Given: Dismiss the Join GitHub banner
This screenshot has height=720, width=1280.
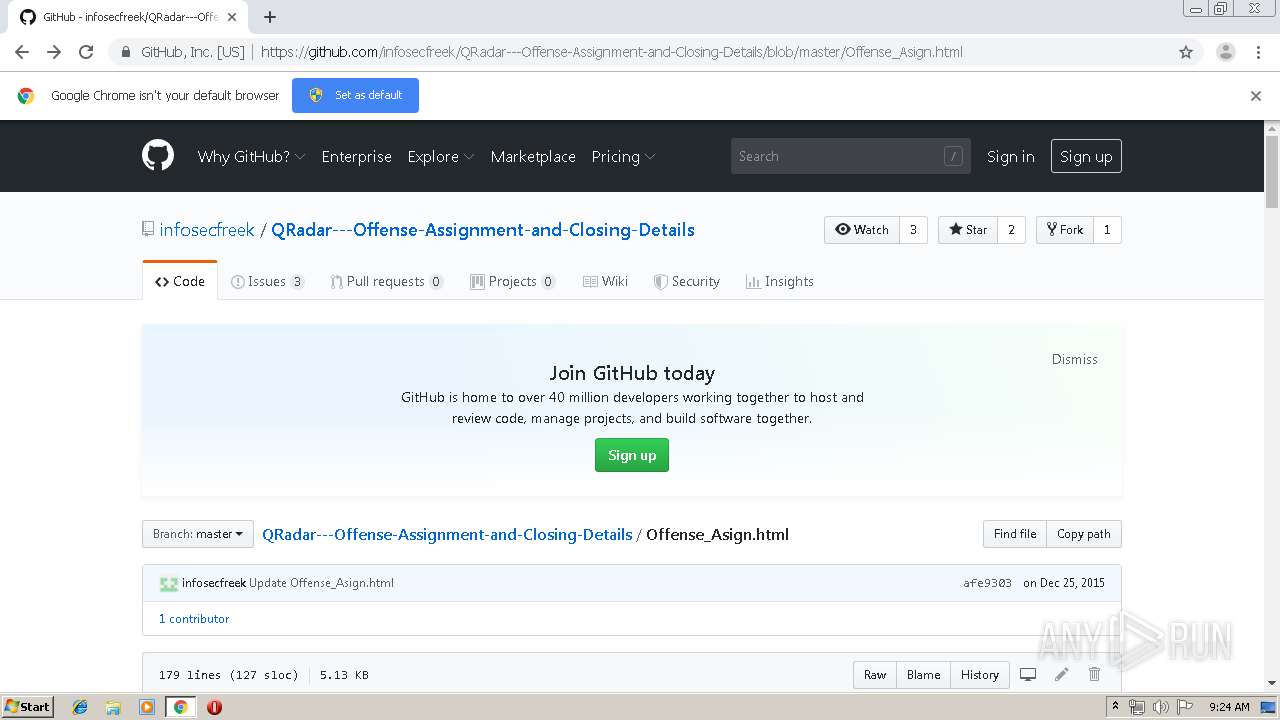Looking at the screenshot, I should [x=1074, y=359].
